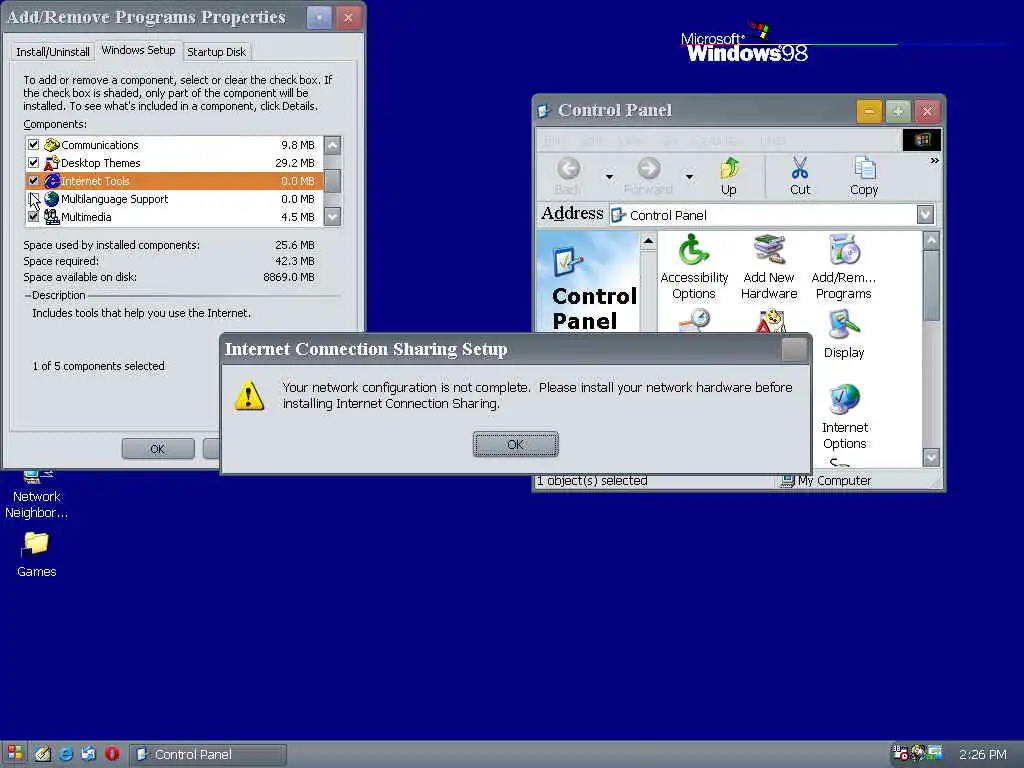The image size is (1024, 768).
Task: Click the Communications component icon
Action: pos(52,145)
